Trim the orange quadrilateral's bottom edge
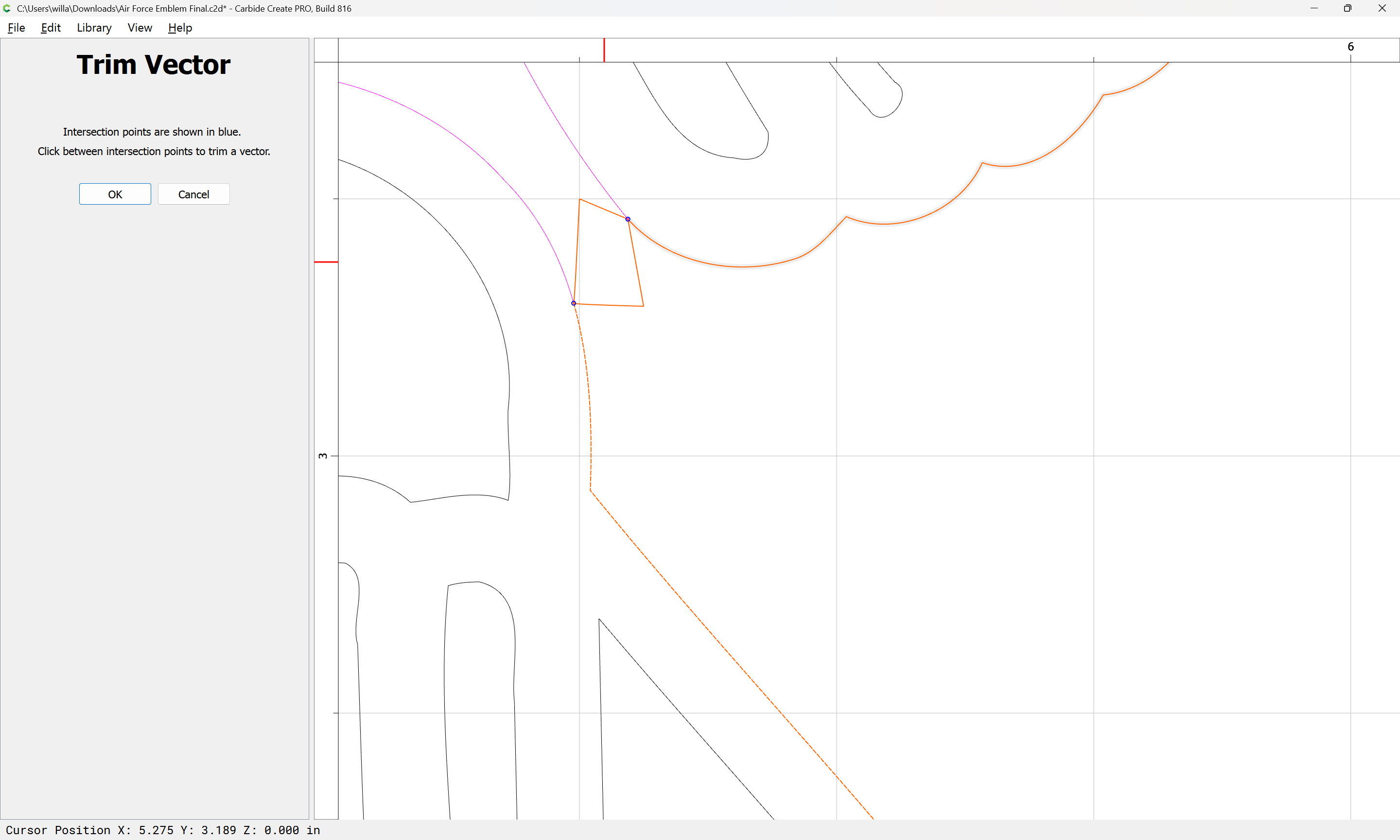 point(609,305)
